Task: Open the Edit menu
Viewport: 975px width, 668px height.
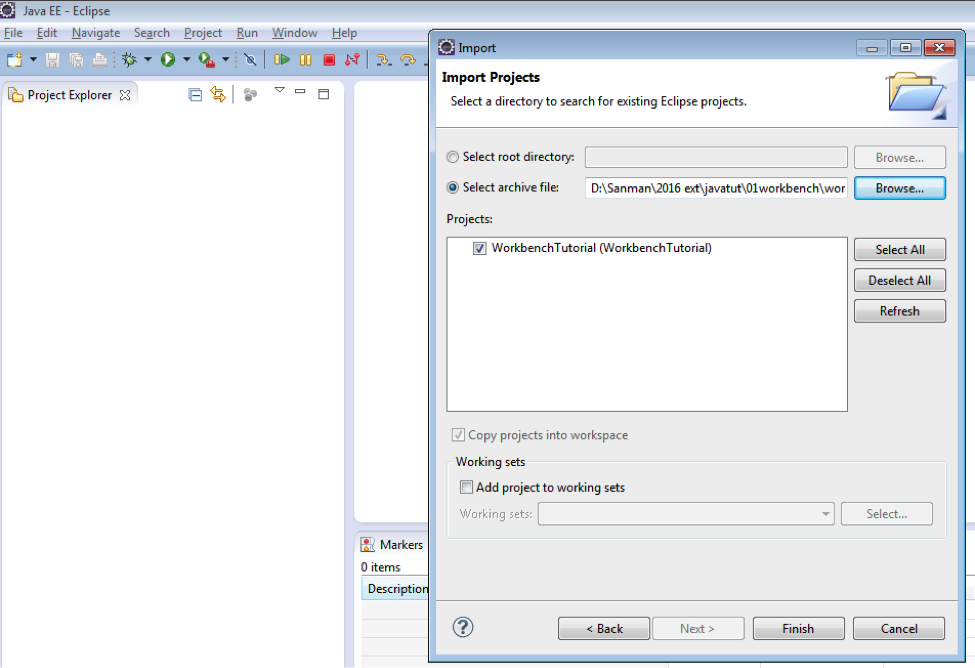Action: click(47, 33)
